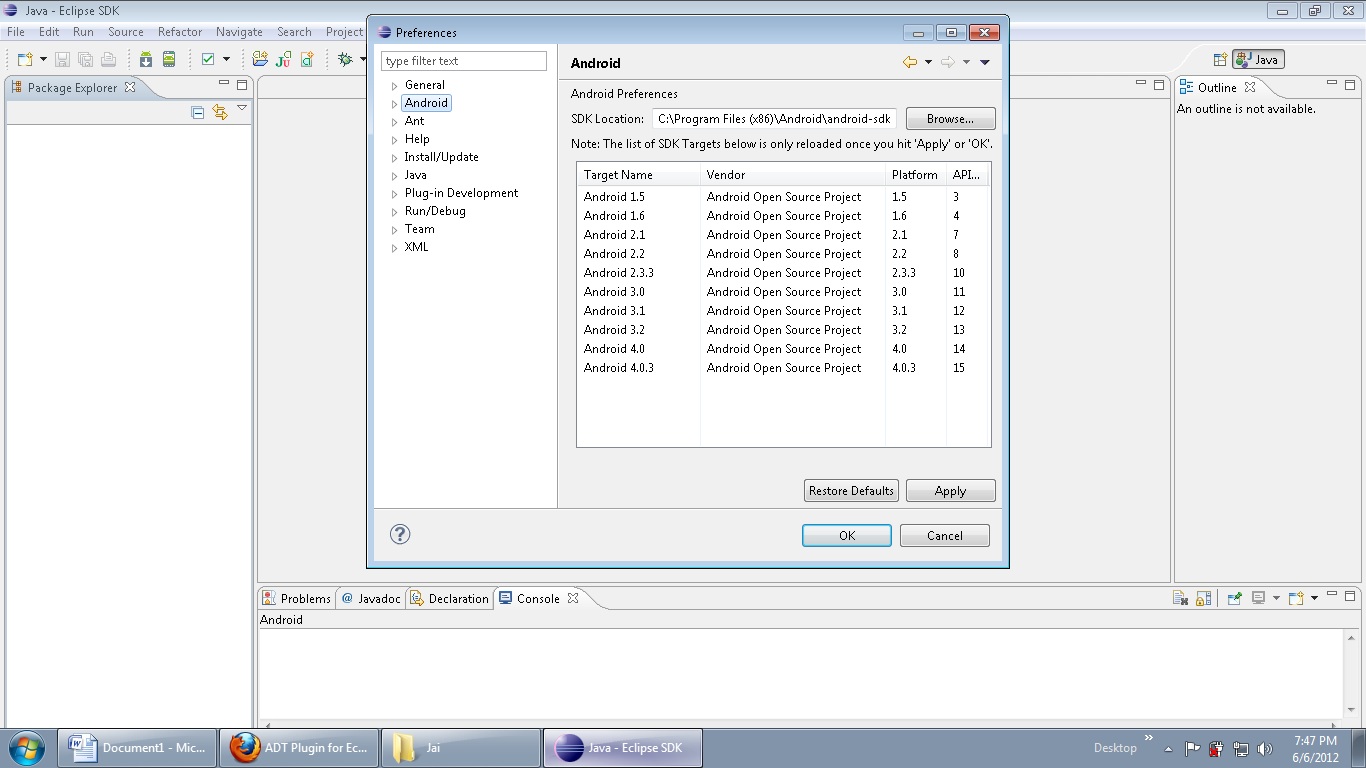1366x768 pixels.
Task: Click the Open Task checkmark toolbar icon
Action: pyautogui.click(x=208, y=60)
